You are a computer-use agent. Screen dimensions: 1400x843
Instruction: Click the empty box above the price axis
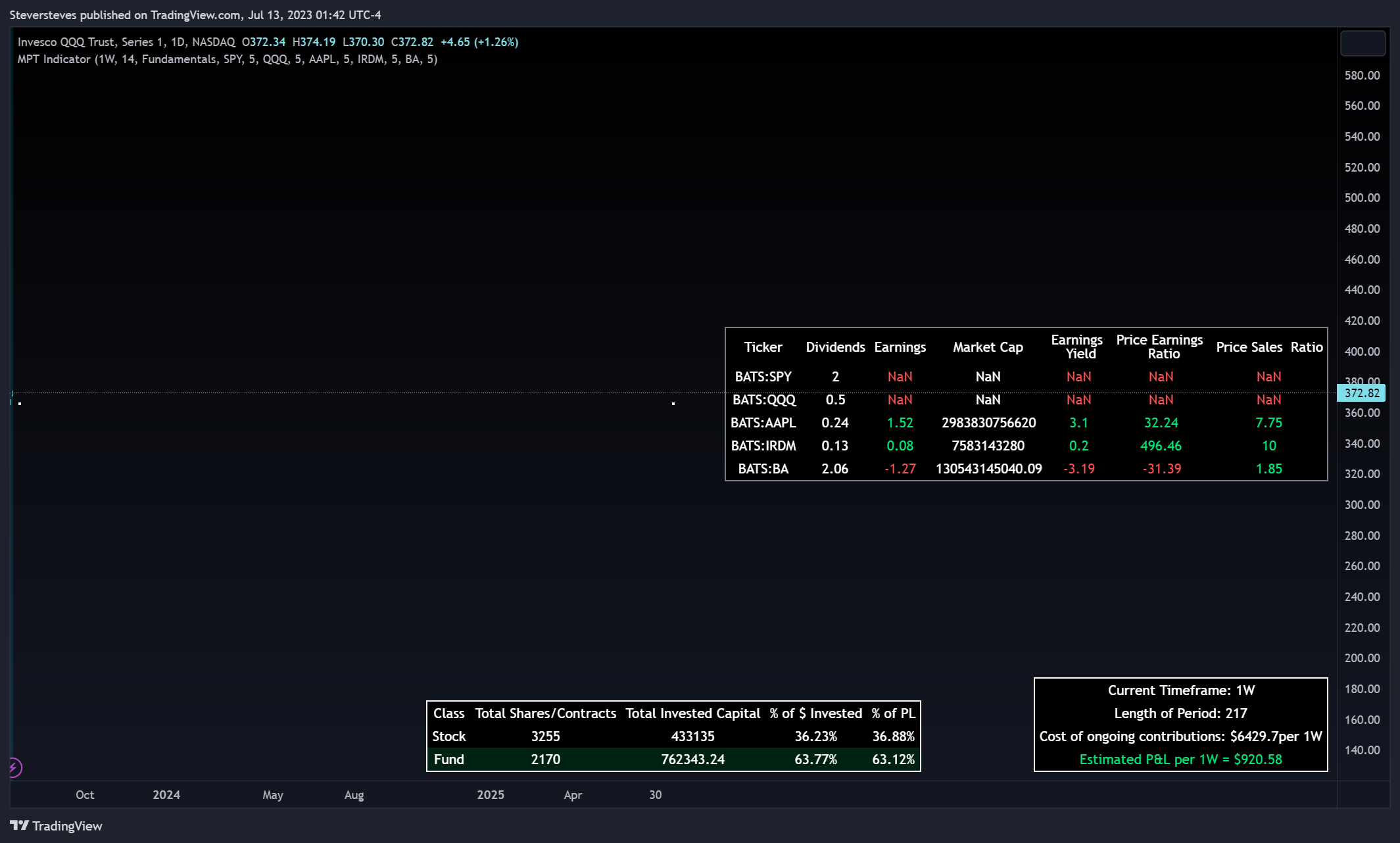(x=1363, y=43)
